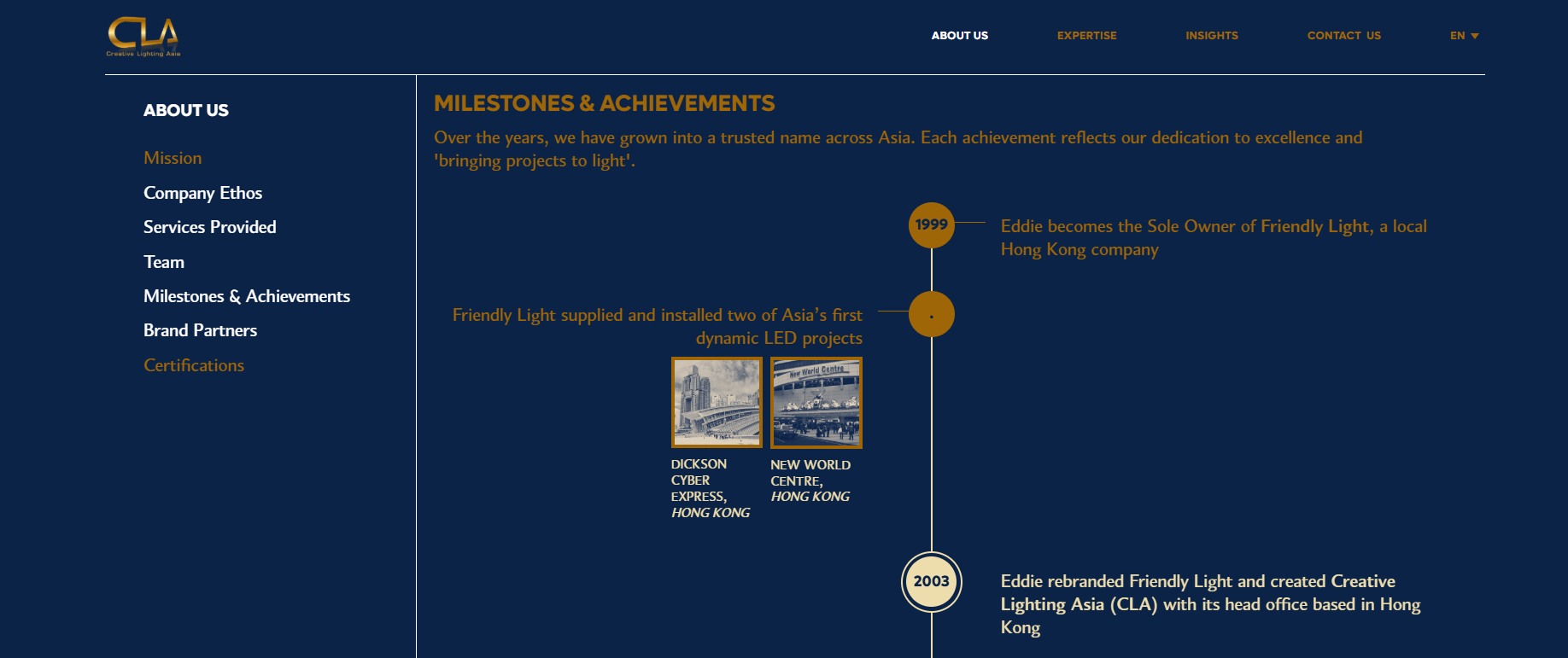Open the Team sidebar link
Screen dimensions: 1568x658
[x=164, y=262]
